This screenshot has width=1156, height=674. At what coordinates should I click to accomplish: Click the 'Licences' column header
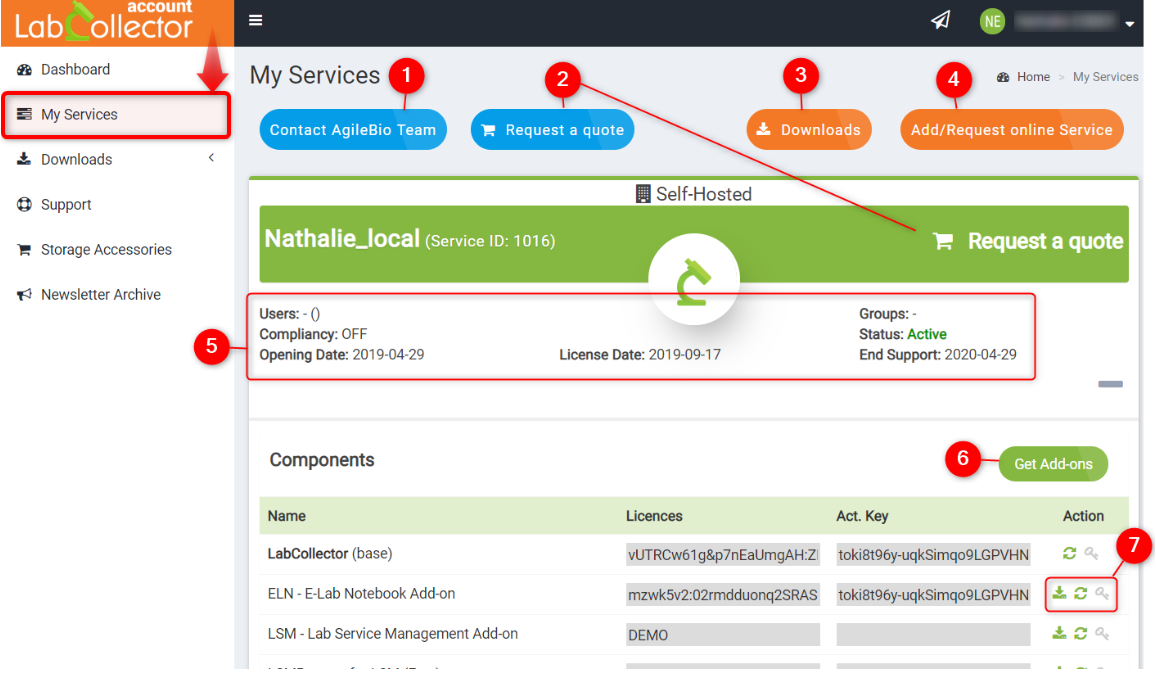[654, 516]
